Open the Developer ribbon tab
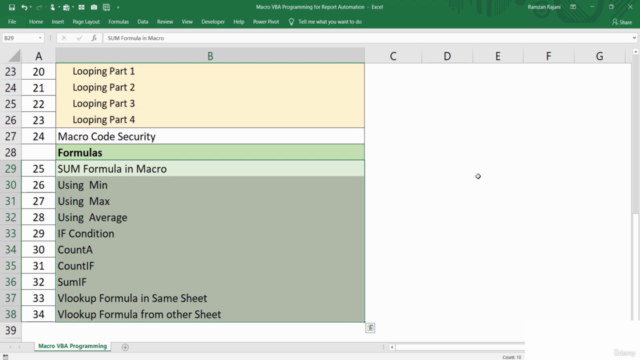 213,22
